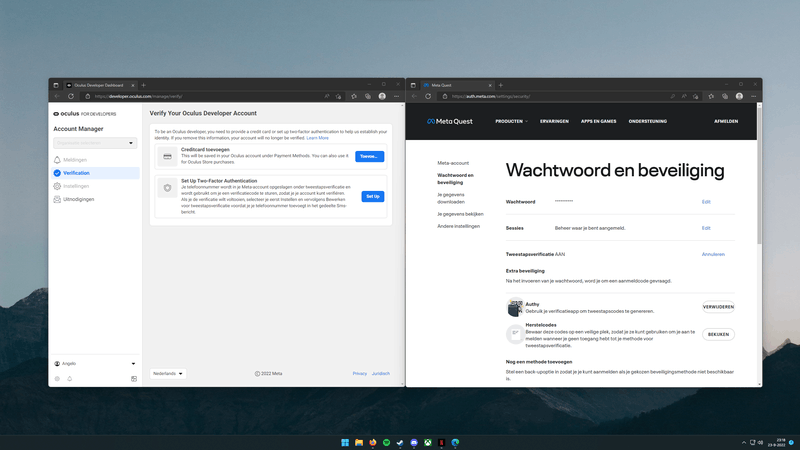Click the Toevoegen credit card button

(369, 156)
